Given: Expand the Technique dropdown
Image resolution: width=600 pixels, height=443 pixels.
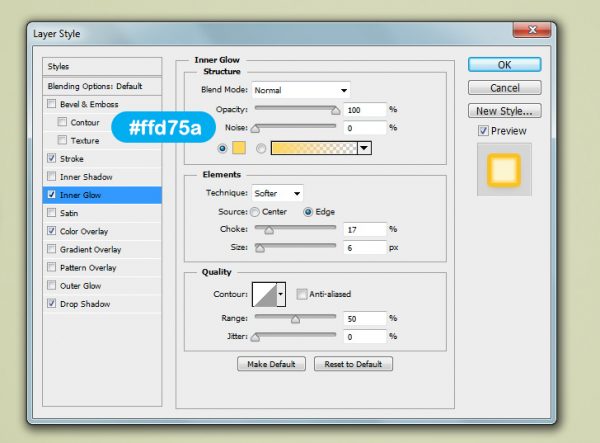Looking at the screenshot, I should (x=278, y=192).
